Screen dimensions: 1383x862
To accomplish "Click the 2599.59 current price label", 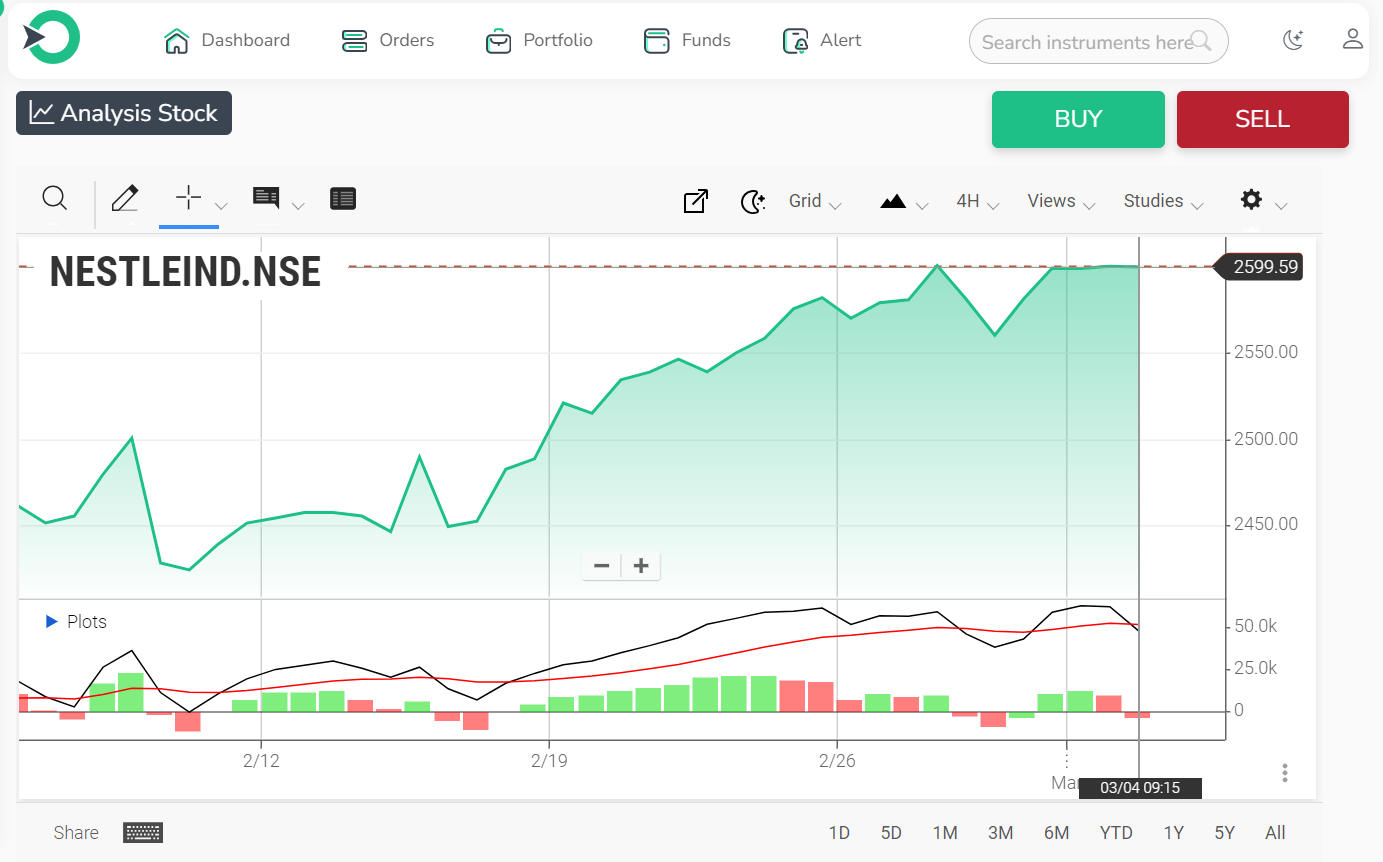I will coord(1258,267).
